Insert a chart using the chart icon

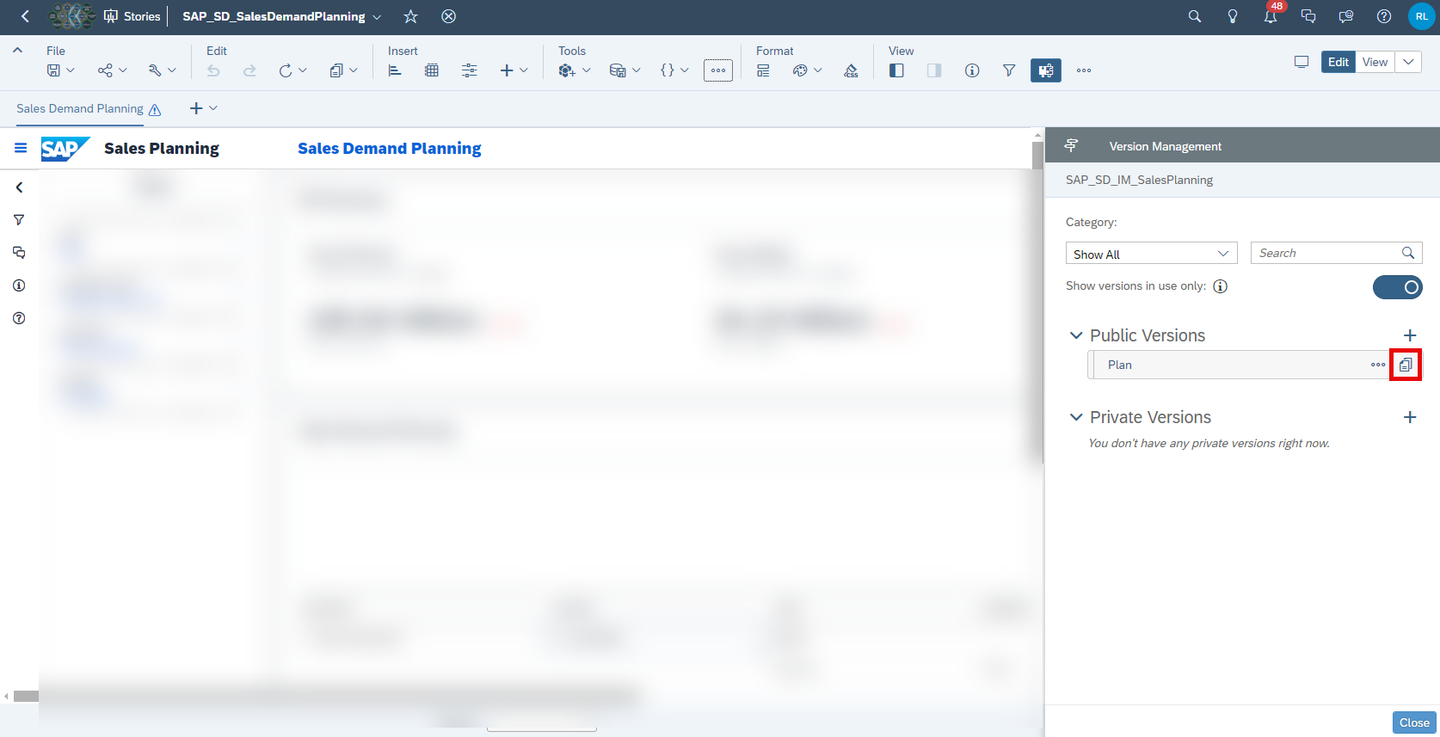[x=395, y=70]
